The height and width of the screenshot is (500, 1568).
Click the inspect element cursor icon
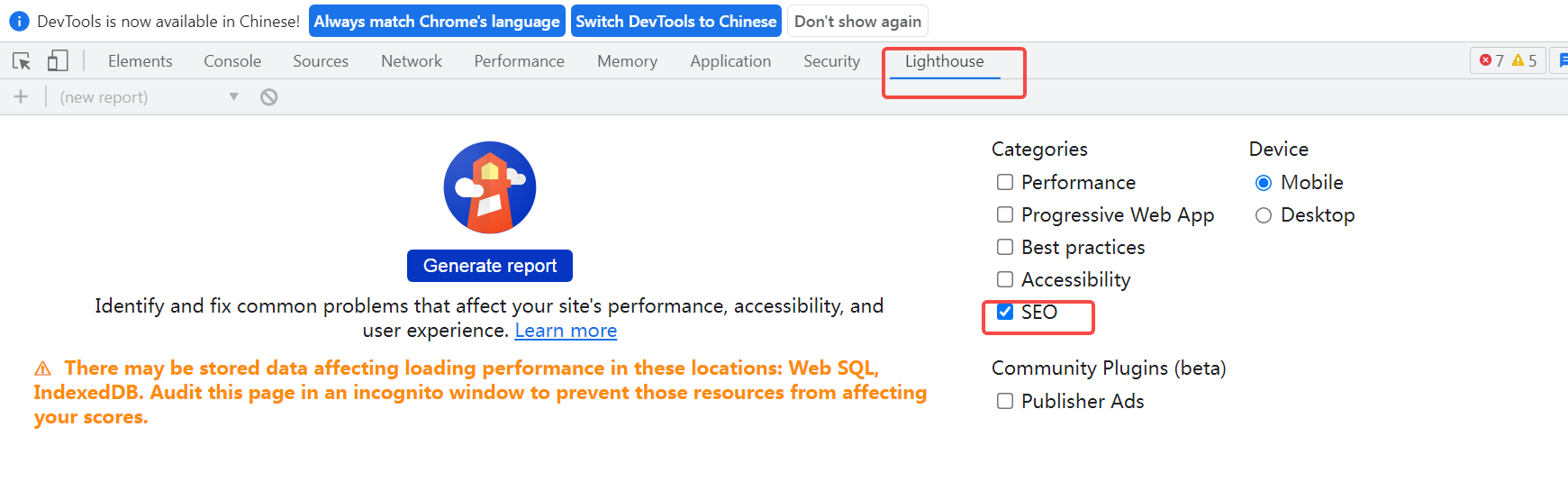pyautogui.click(x=22, y=61)
